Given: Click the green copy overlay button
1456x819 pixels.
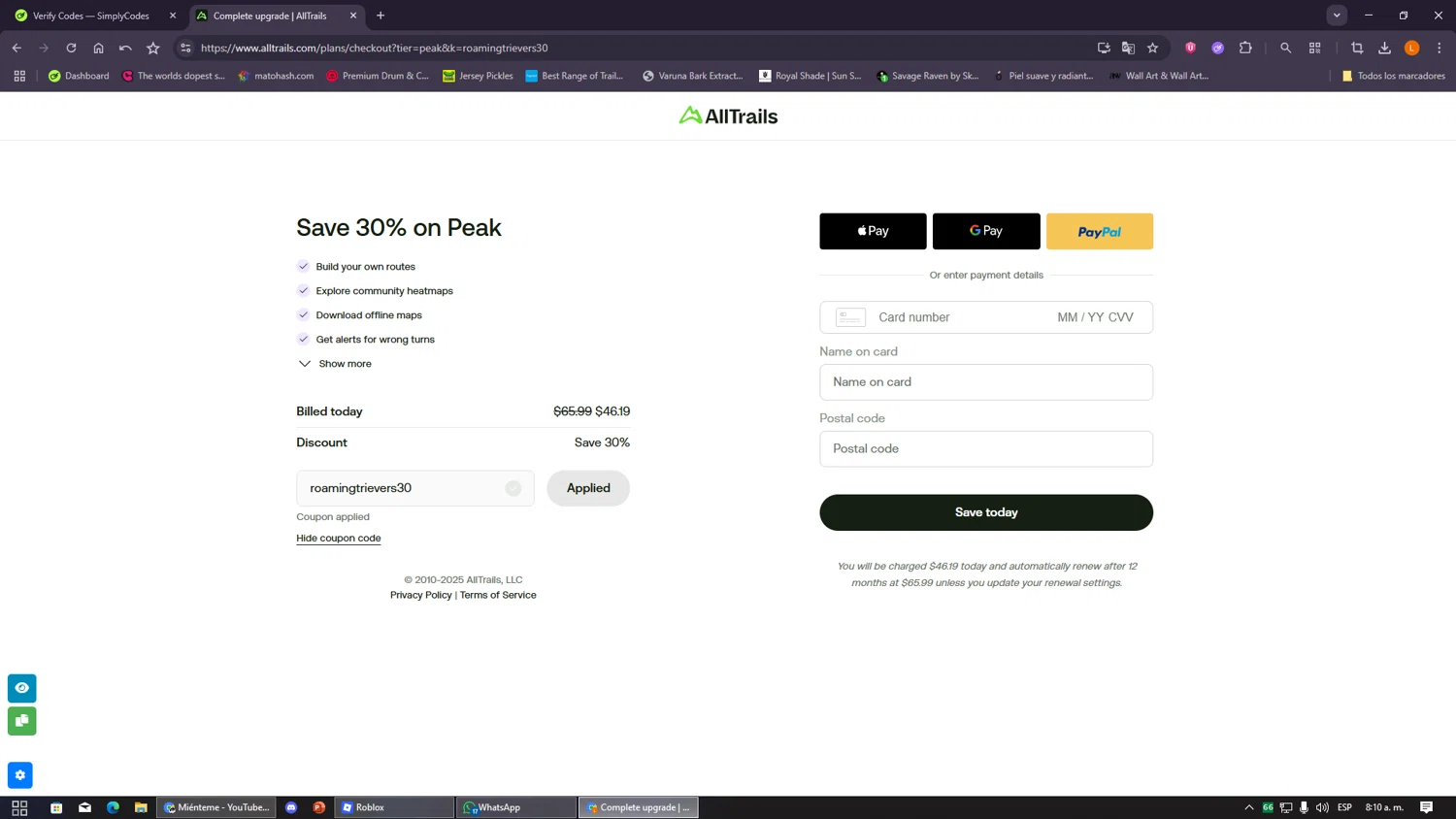Looking at the screenshot, I should (x=21, y=721).
